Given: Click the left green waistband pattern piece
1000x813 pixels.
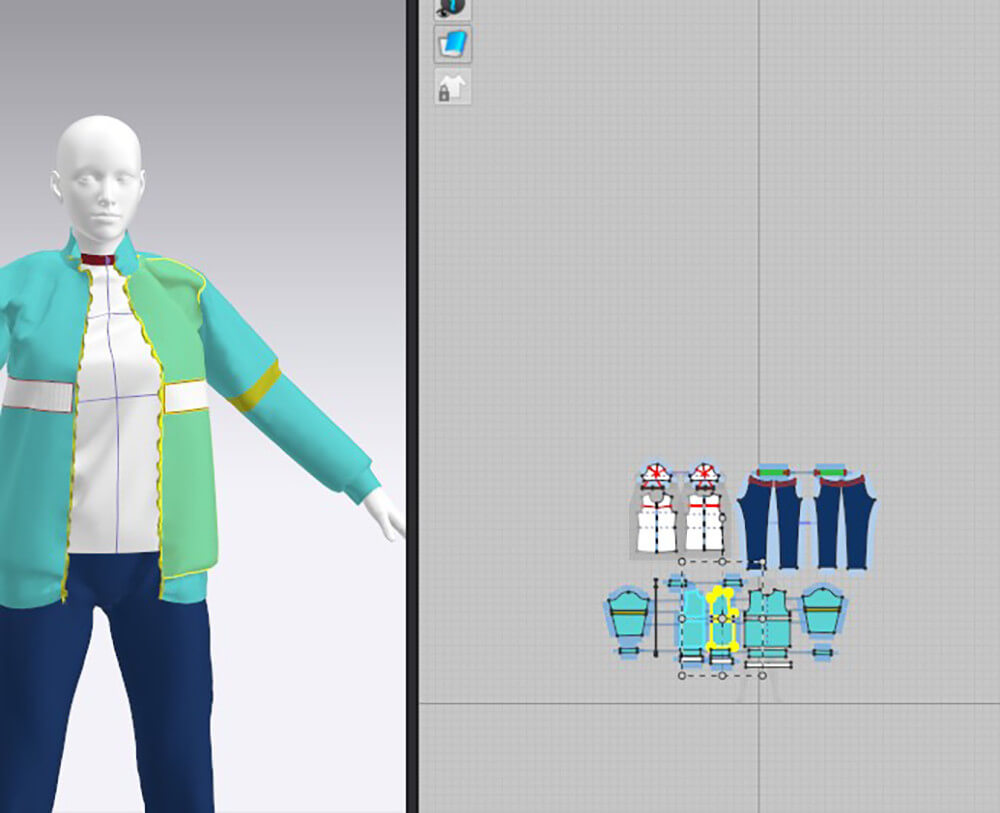Looking at the screenshot, I should (770, 470).
